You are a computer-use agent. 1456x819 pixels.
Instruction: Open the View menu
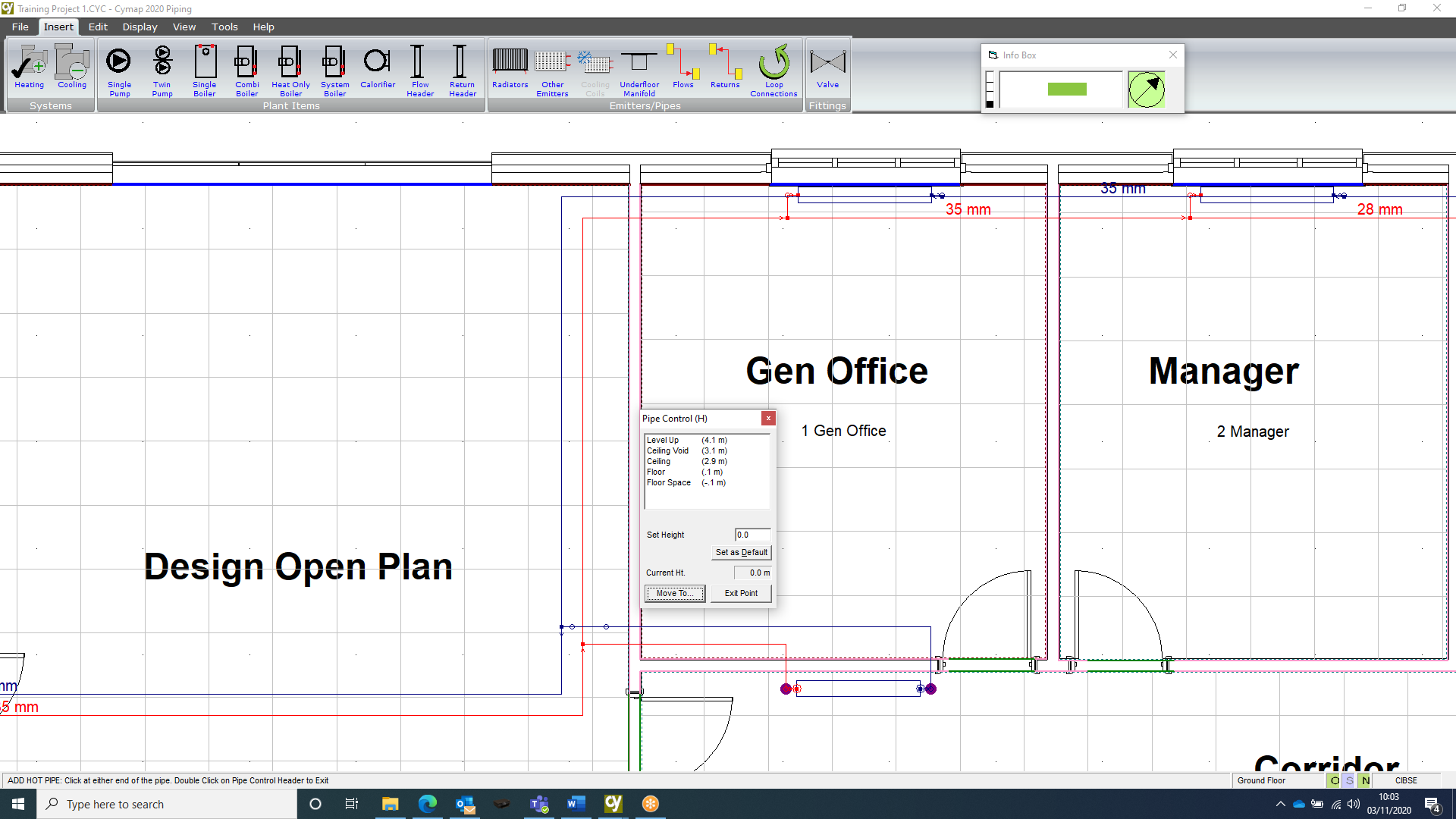point(184,27)
